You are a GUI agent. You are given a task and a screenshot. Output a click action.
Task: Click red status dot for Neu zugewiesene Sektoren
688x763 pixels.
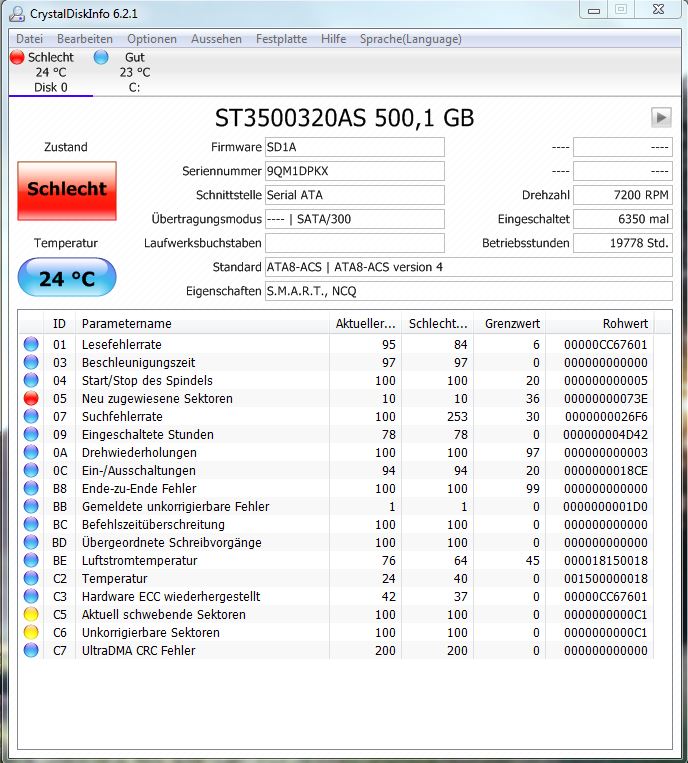[31, 398]
